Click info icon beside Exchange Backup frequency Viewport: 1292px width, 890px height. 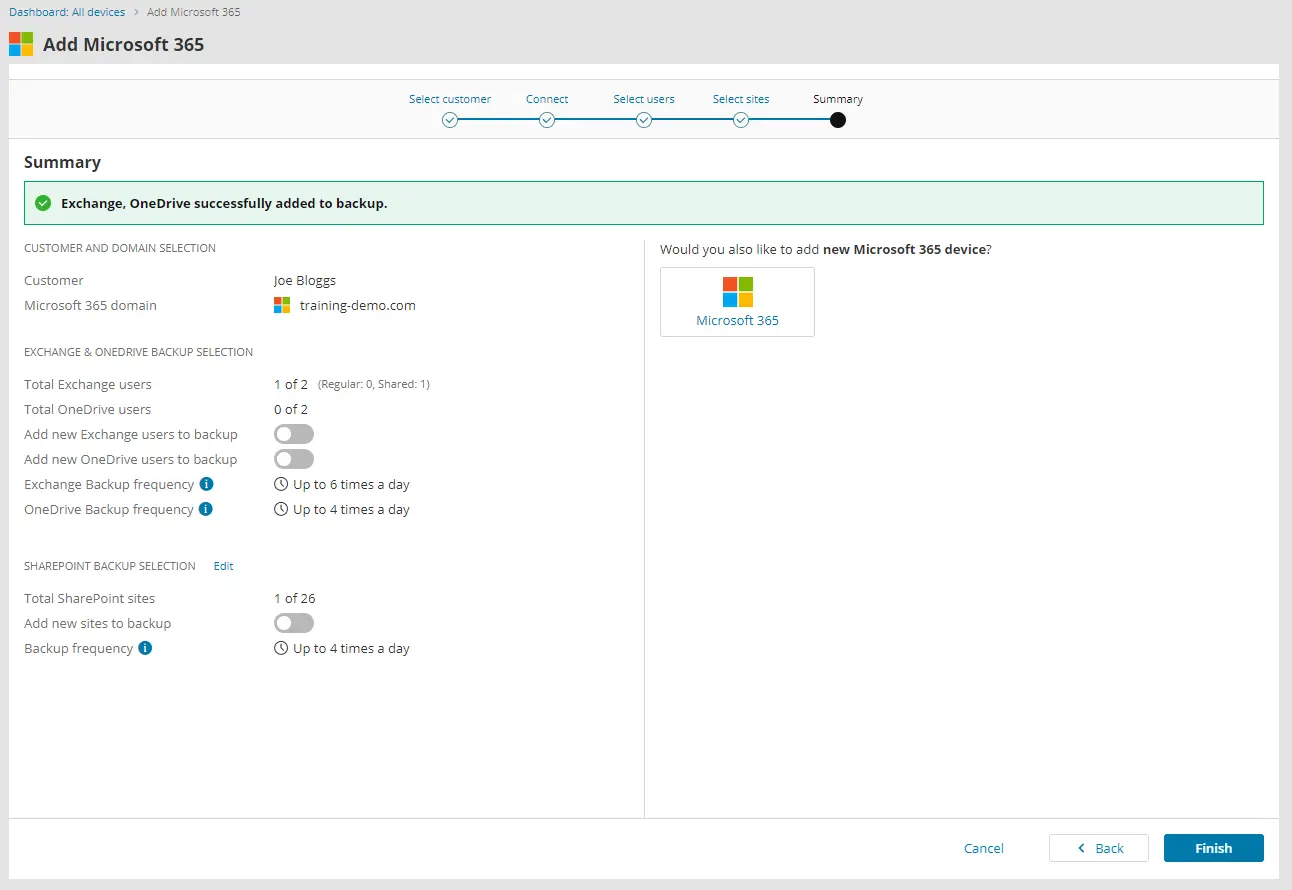pyautogui.click(x=207, y=484)
